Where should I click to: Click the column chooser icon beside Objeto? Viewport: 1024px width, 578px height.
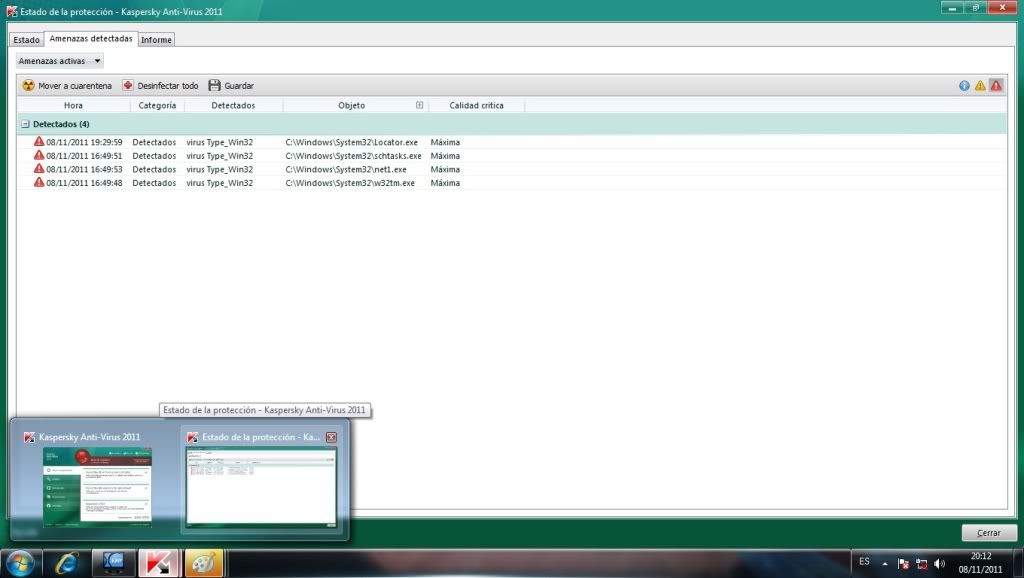pos(419,105)
